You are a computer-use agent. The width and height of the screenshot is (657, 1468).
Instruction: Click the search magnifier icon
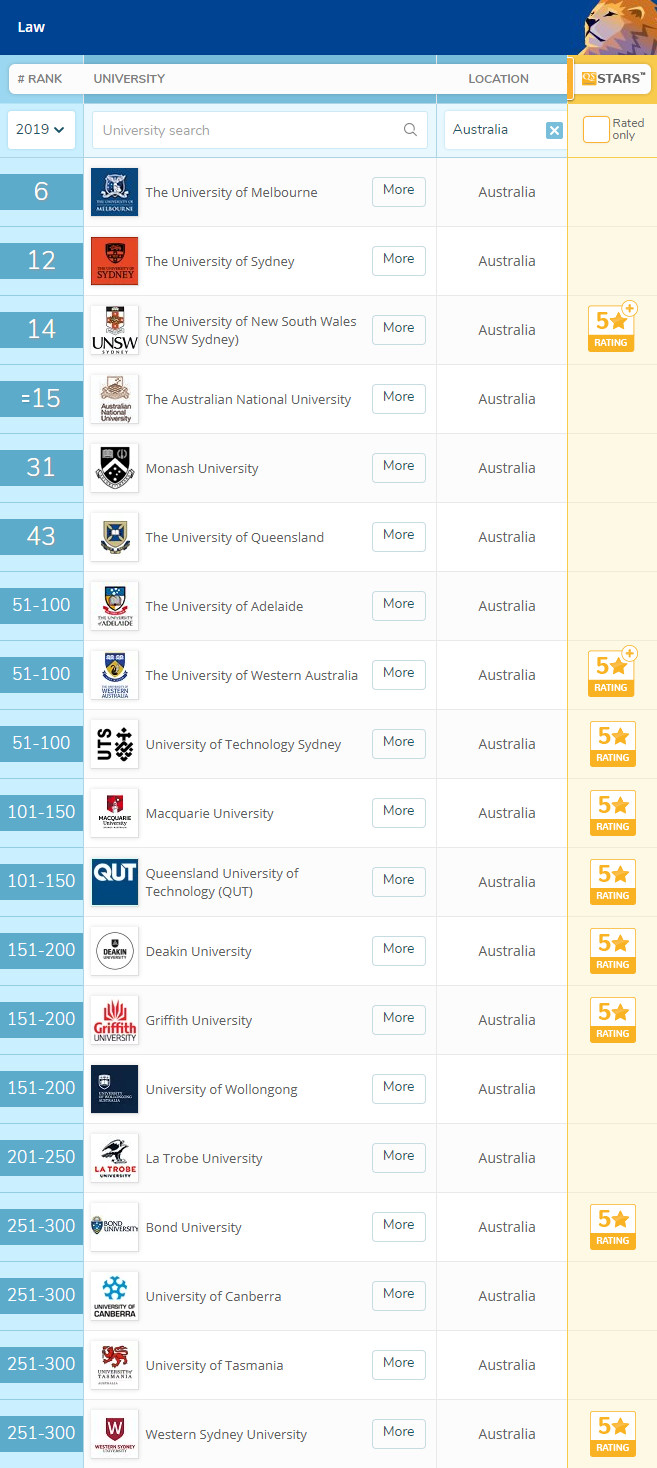(410, 130)
